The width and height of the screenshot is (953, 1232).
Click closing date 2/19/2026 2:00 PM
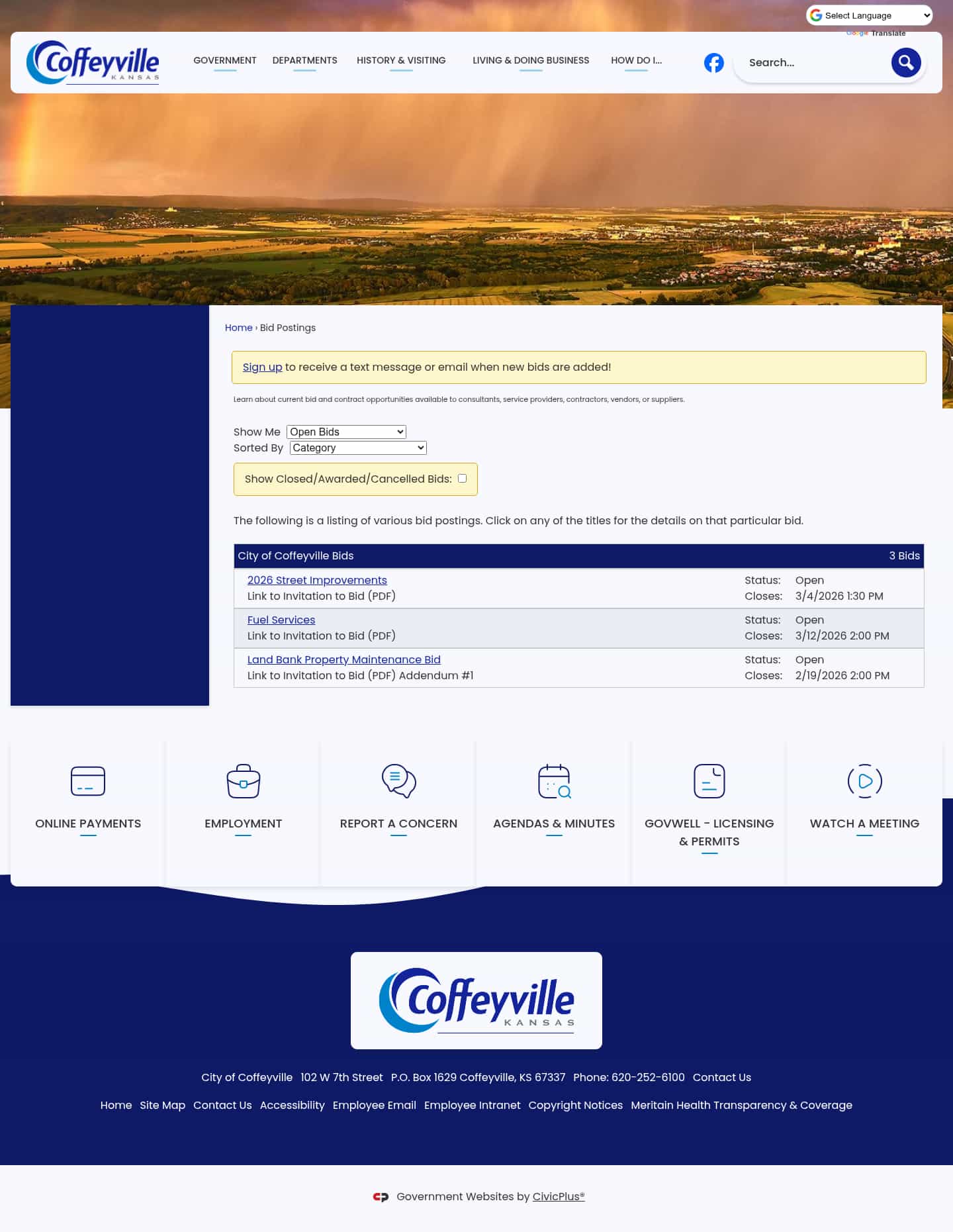pyautogui.click(x=842, y=675)
